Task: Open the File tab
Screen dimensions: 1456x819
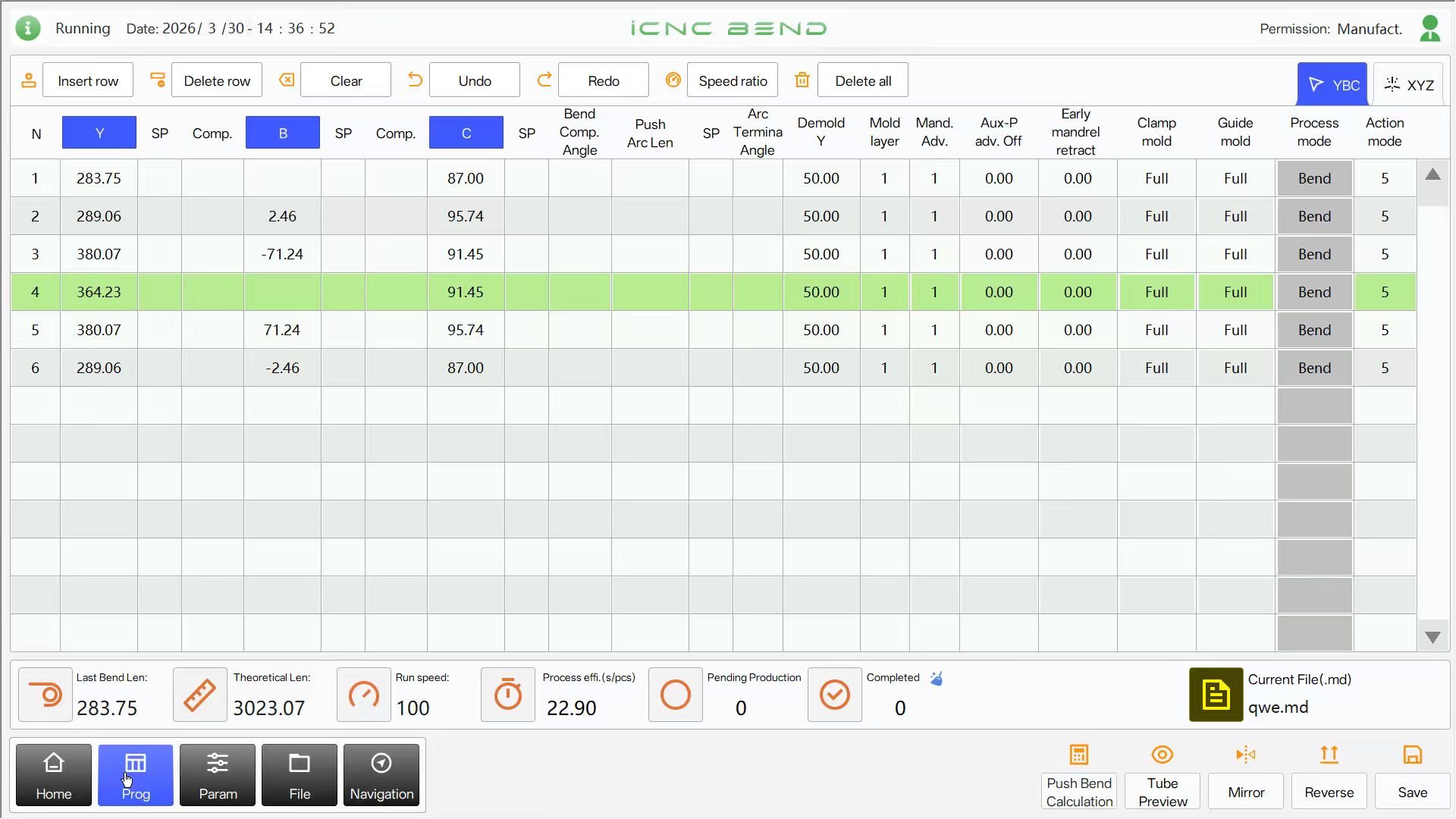Action: pos(300,775)
